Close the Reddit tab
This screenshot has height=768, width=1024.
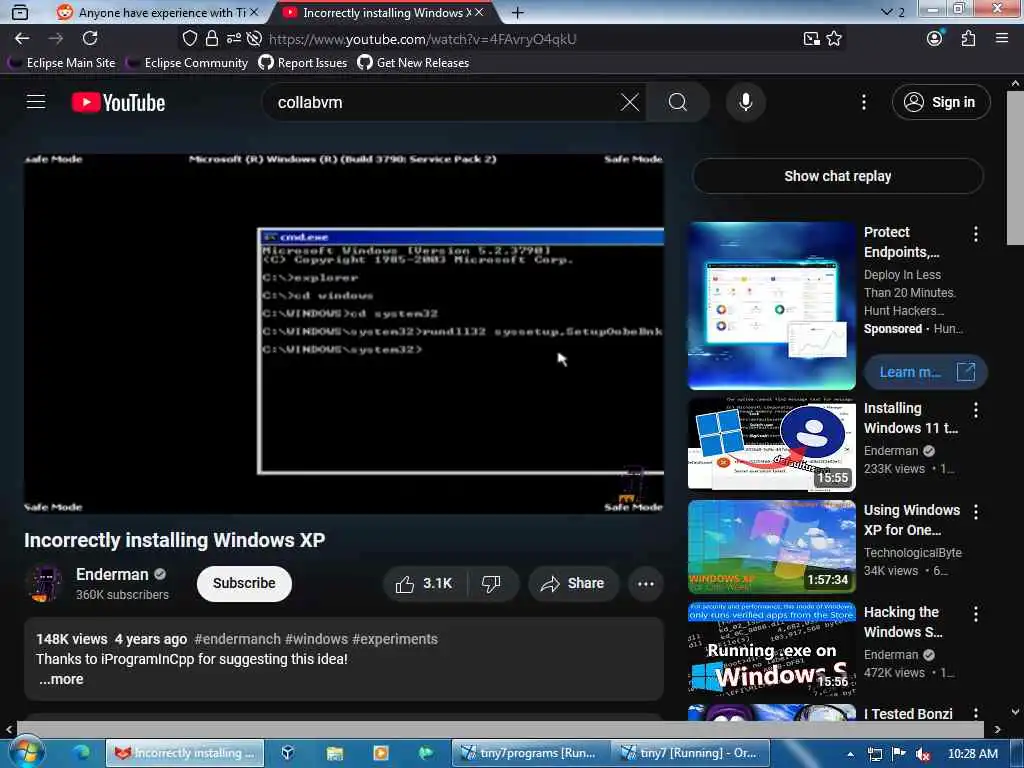tap(254, 12)
